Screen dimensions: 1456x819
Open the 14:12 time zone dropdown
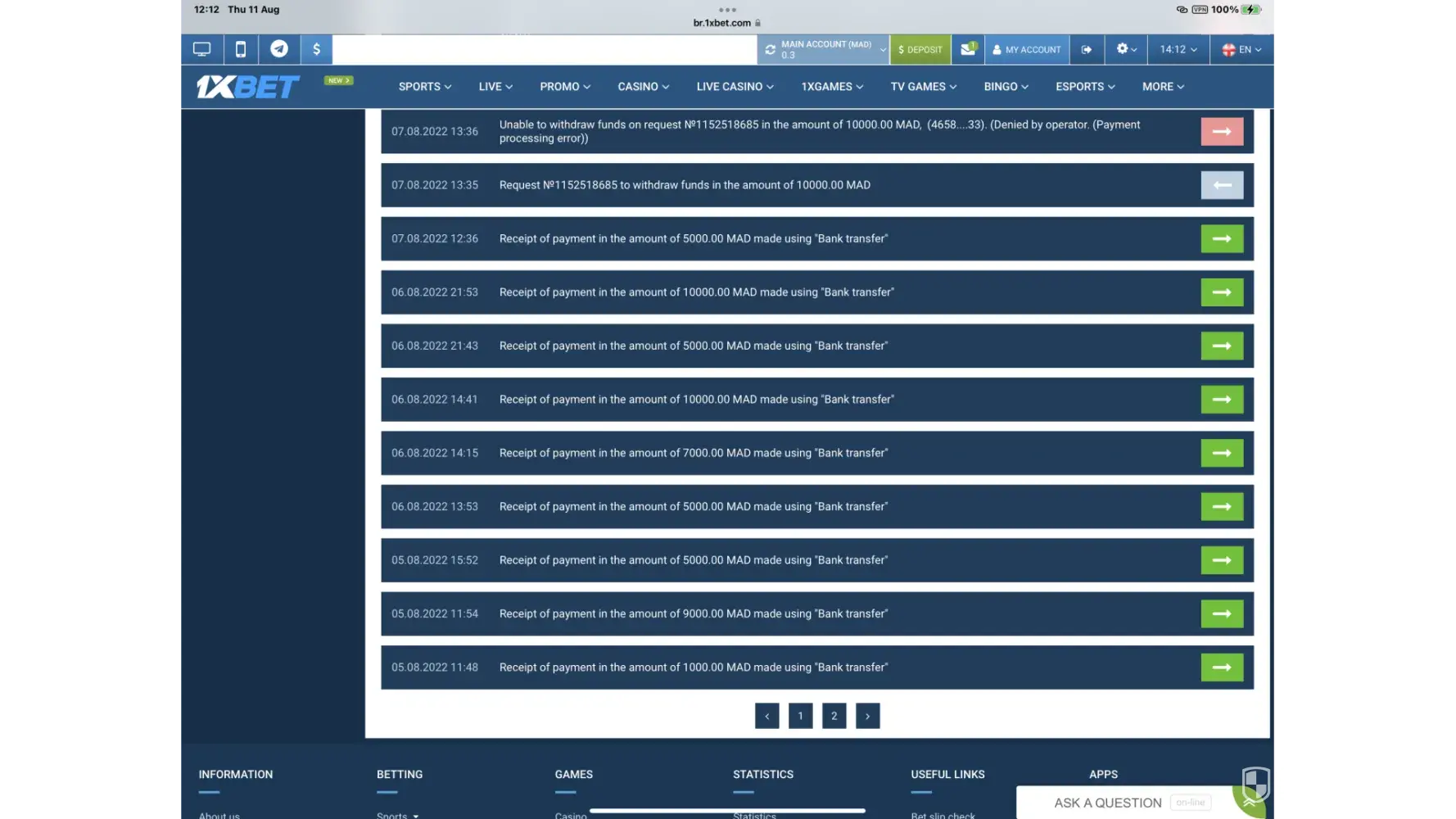click(1178, 49)
